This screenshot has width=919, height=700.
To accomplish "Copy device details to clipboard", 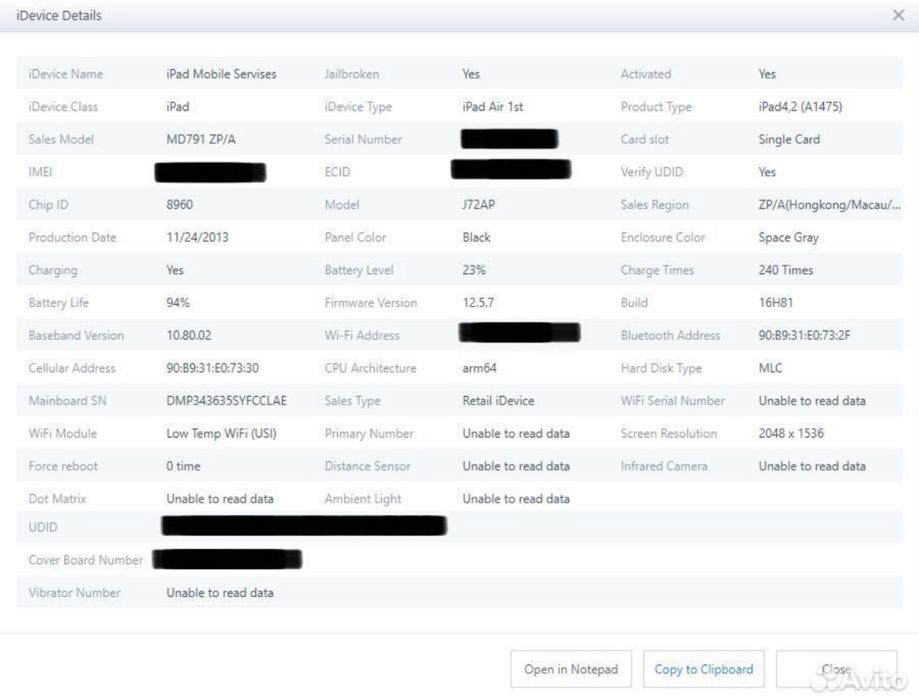I will (x=704, y=669).
